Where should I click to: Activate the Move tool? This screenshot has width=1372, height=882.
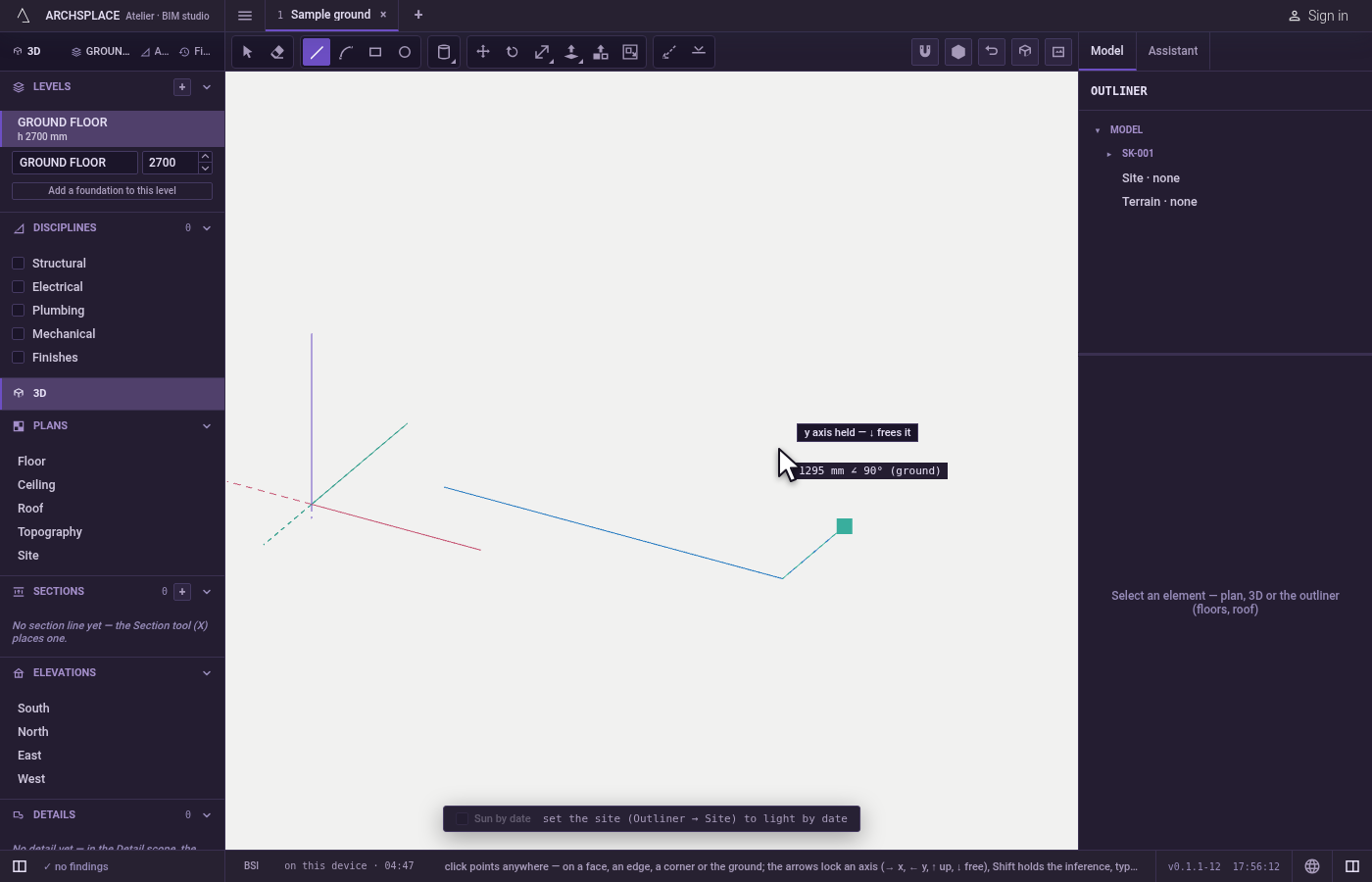[x=483, y=52]
